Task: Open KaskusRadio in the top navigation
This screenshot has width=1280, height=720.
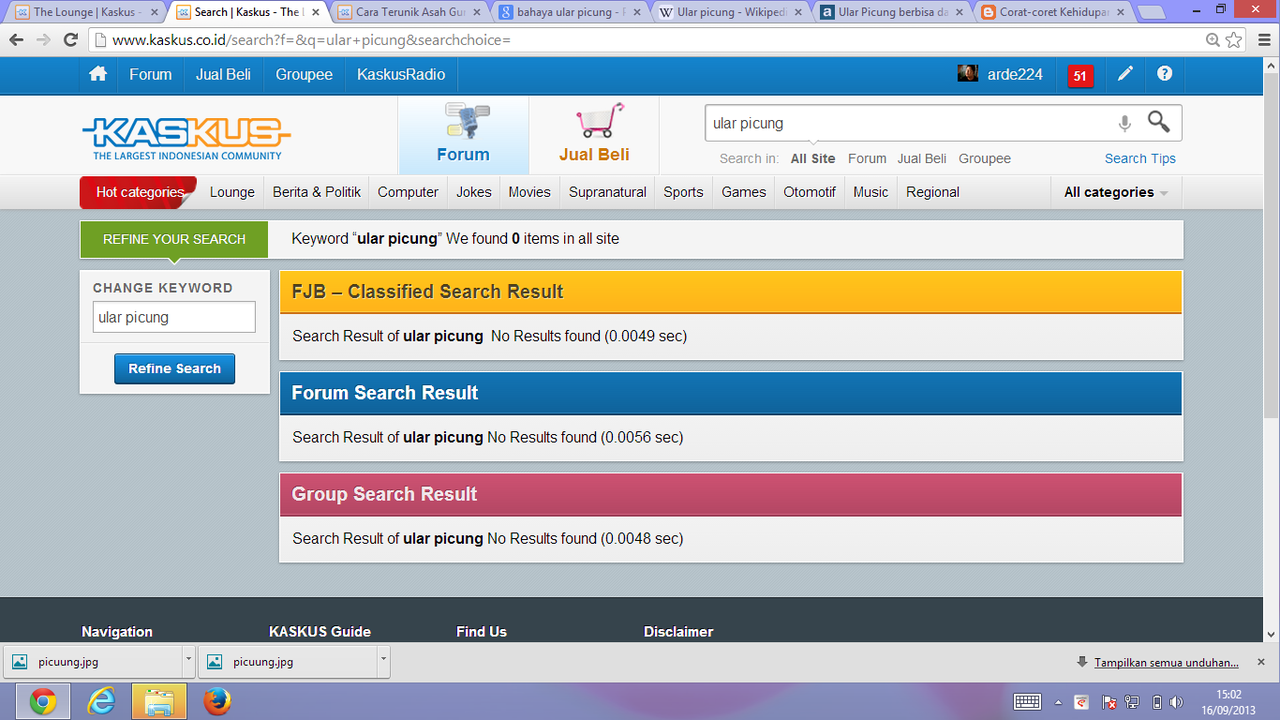Action: point(401,74)
